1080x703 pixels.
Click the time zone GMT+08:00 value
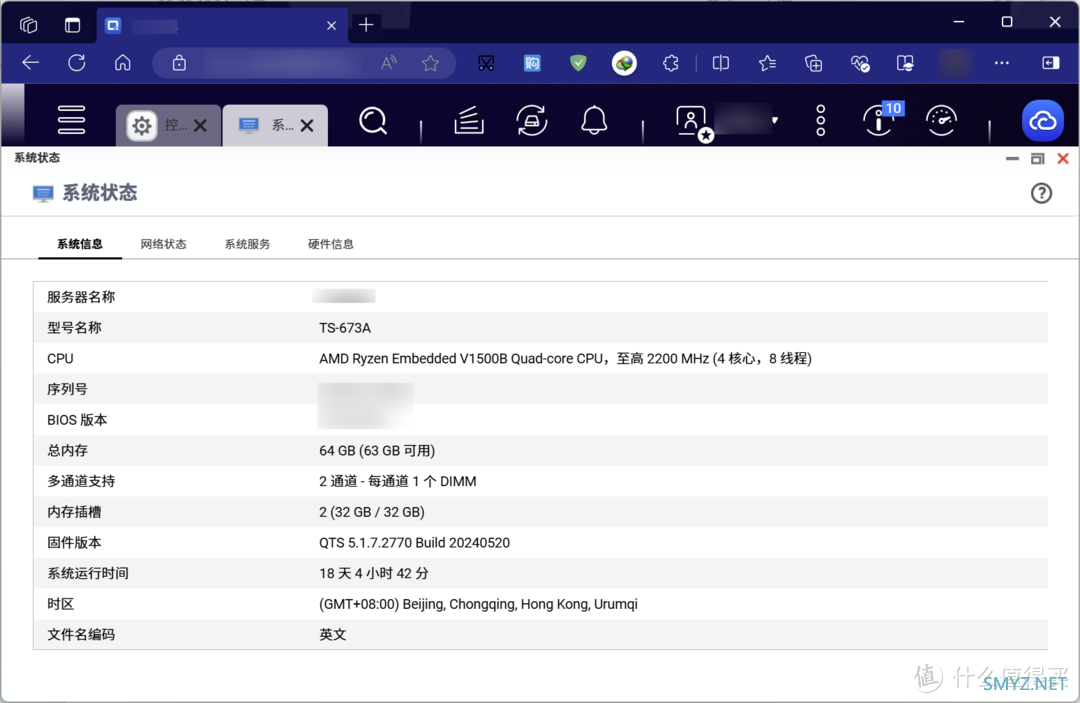pyautogui.click(x=478, y=604)
